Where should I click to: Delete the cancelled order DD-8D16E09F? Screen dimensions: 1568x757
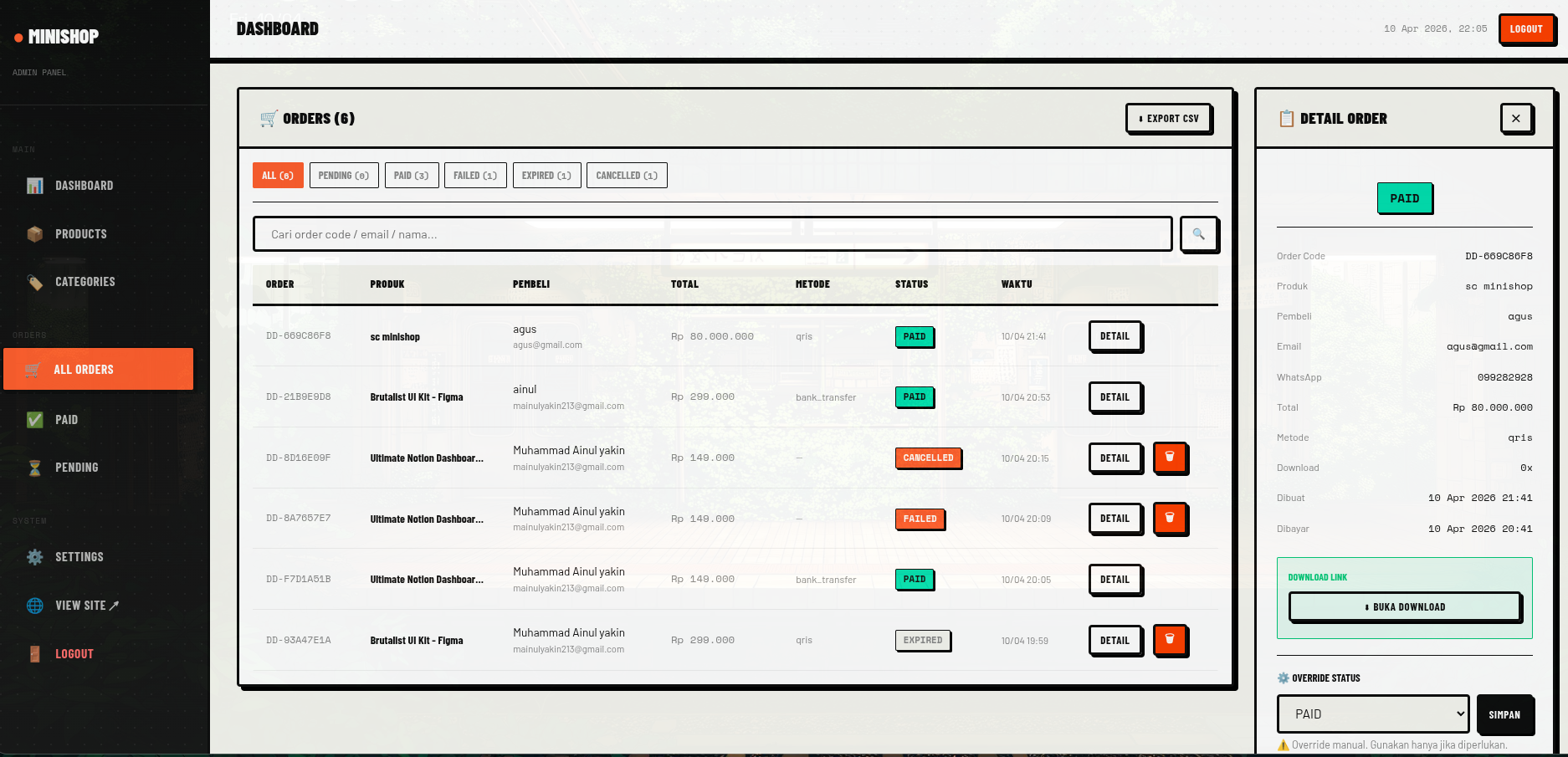coord(1170,458)
